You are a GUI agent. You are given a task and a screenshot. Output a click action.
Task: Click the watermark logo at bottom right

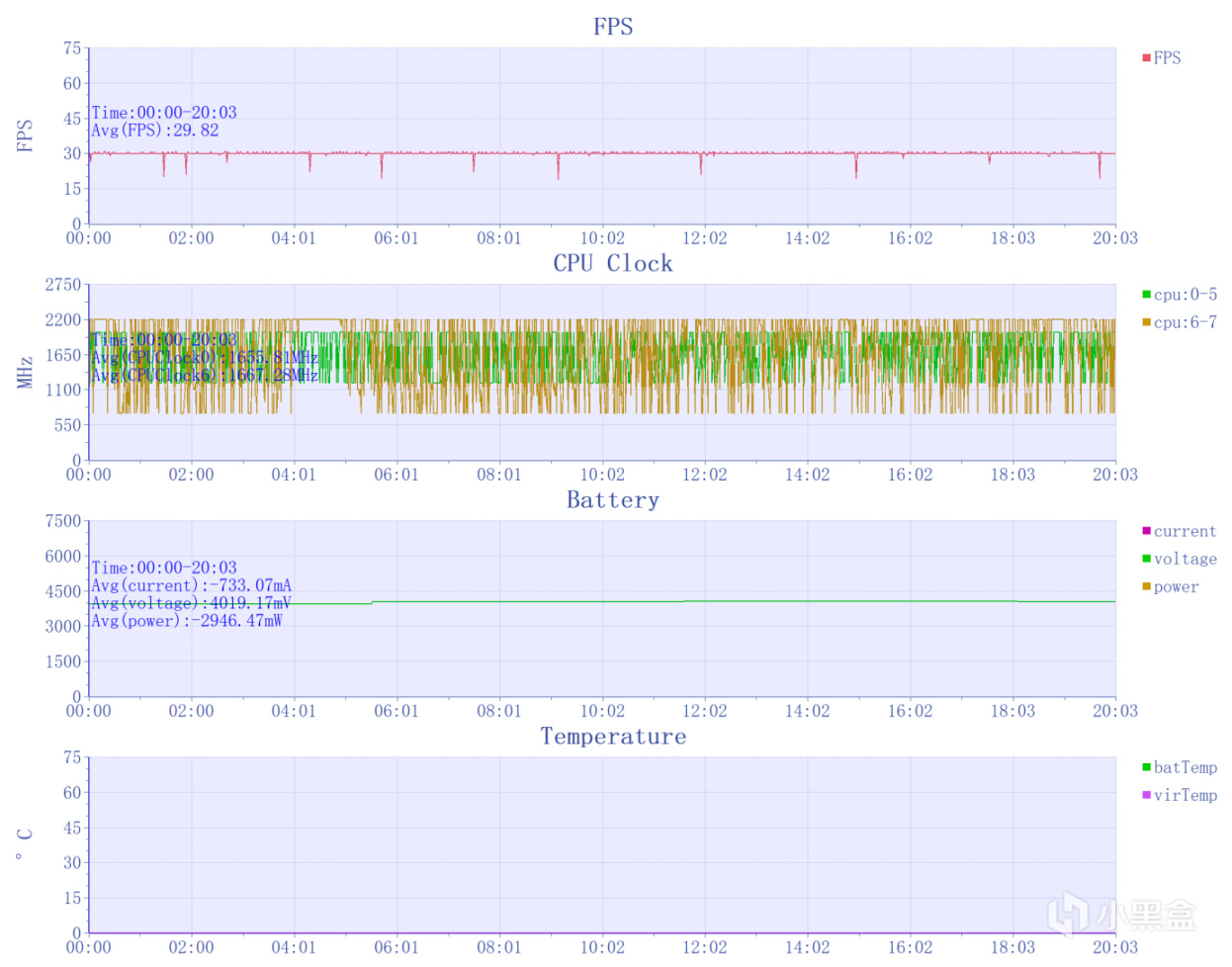tap(1121, 915)
